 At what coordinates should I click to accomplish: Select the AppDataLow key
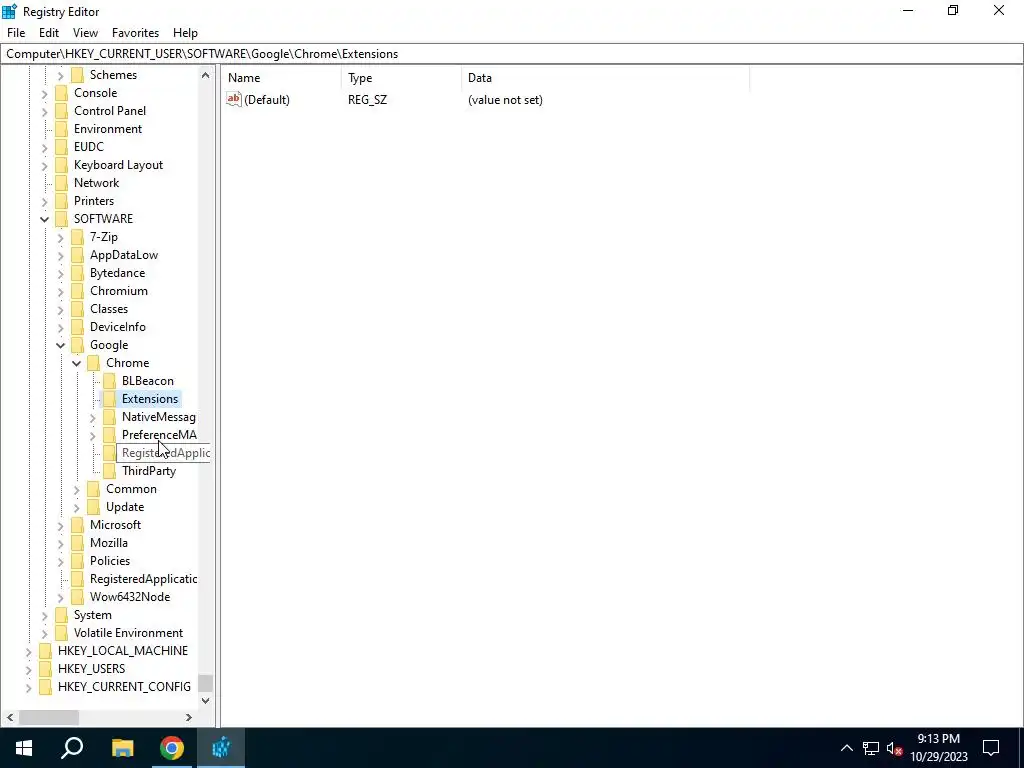[x=124, y=255]
